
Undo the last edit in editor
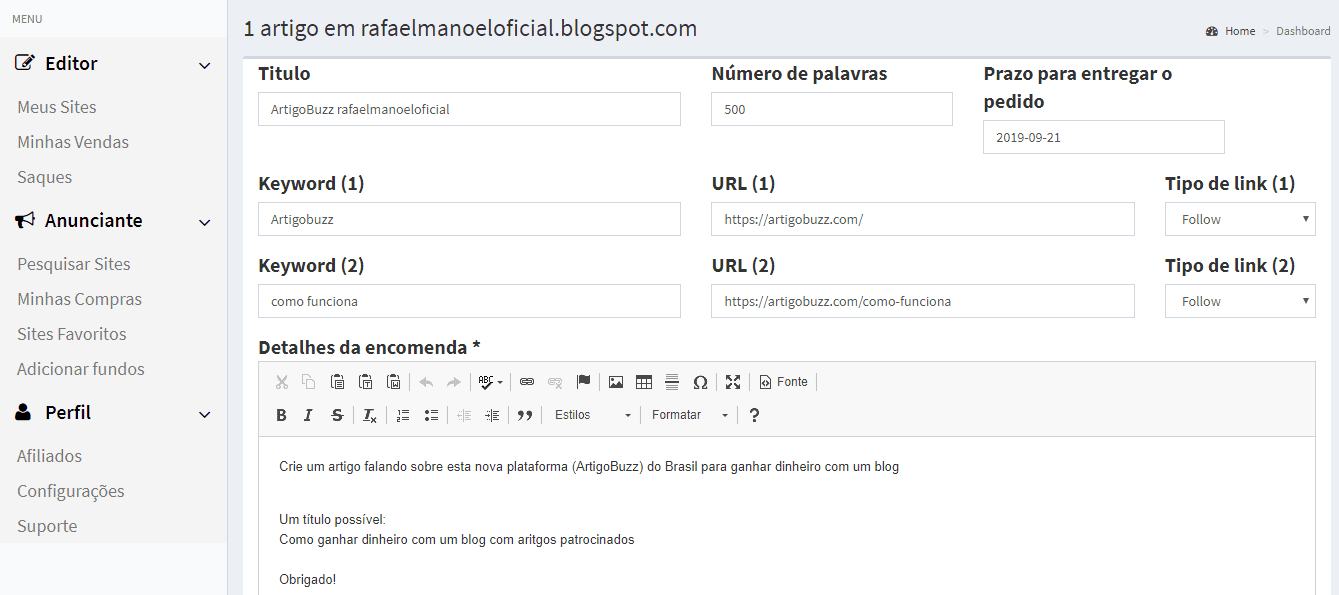tap(426, 382)
